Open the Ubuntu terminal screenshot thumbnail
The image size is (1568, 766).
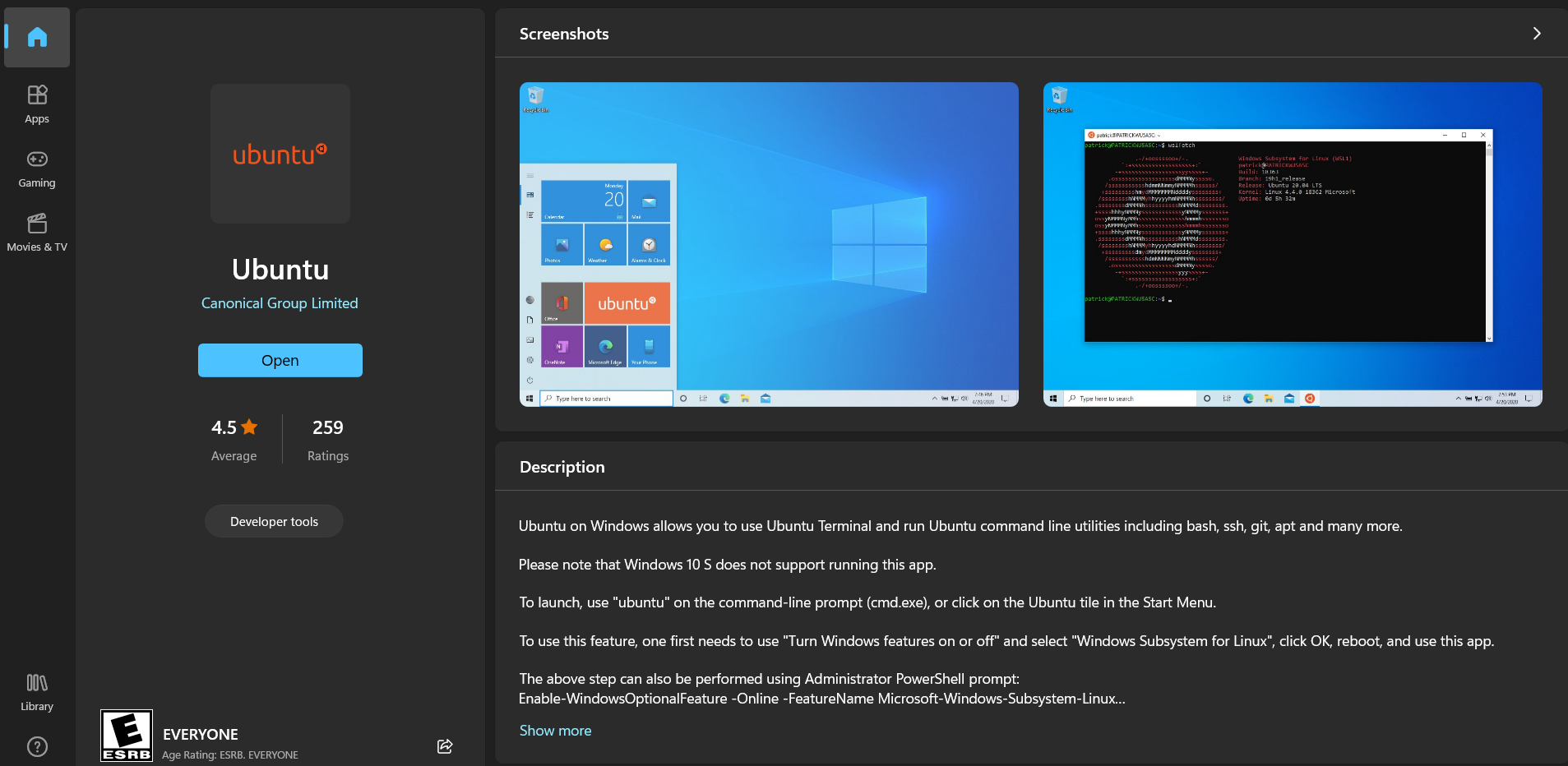click(1293, 244)
